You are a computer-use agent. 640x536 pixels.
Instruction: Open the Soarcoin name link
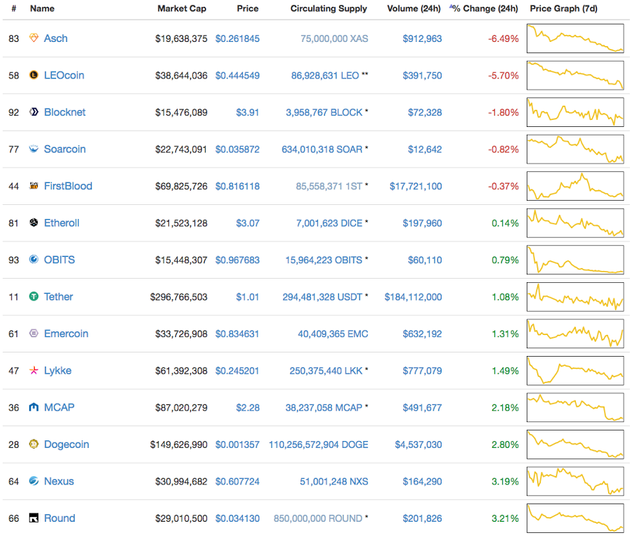pos(65,149)
